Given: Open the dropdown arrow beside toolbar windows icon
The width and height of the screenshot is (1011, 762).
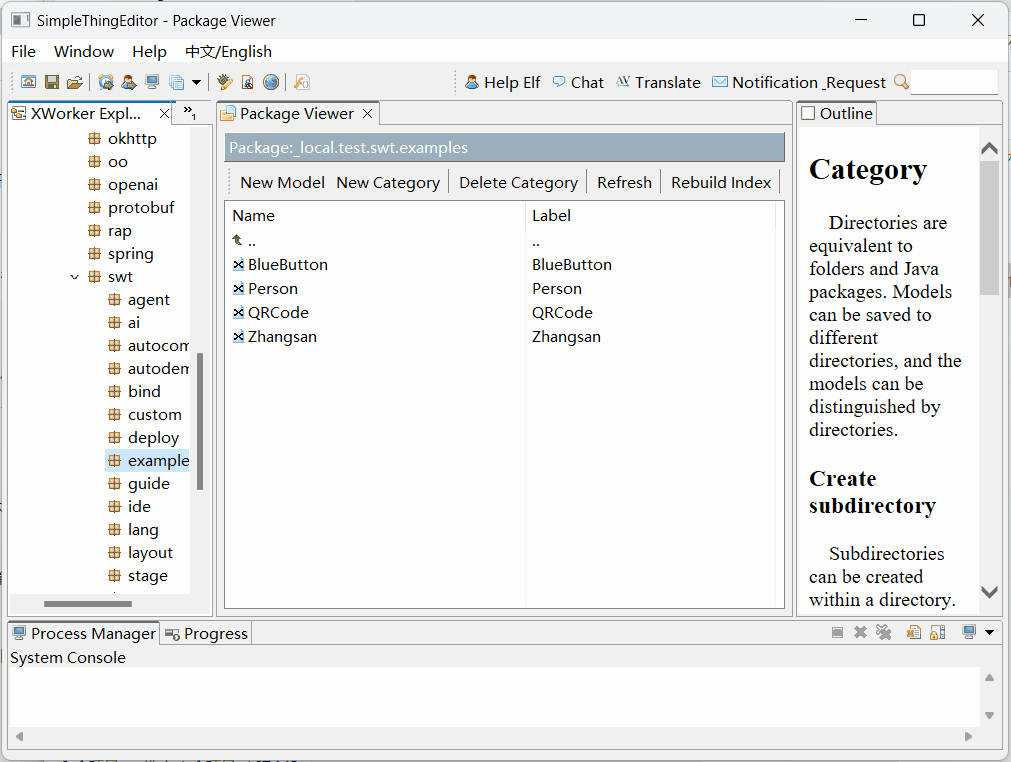Looking at the screenshot, I should click(x=196, y=82).
